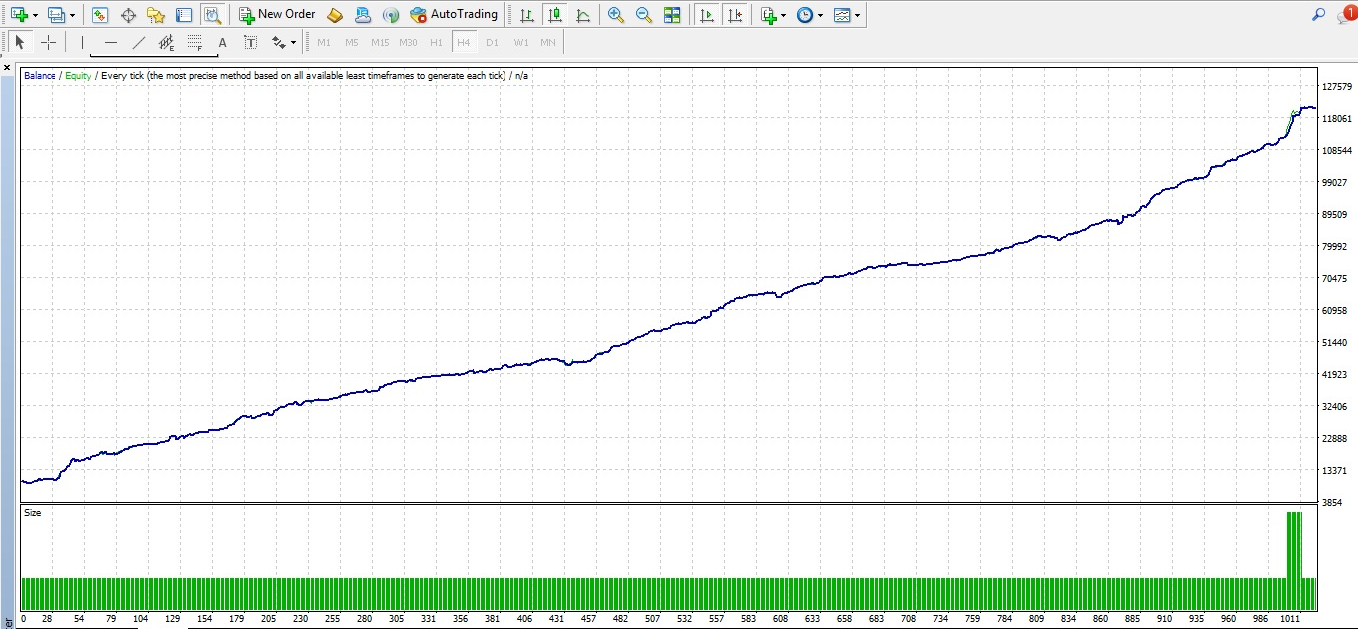The image size is (1358, 629).
Task: Click the New Order button
Action: point(277,15)
